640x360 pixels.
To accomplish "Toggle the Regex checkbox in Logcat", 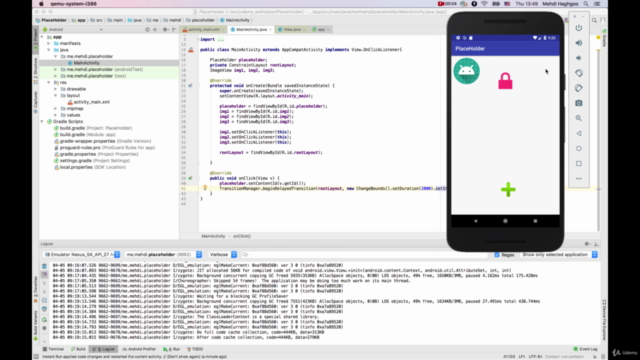I will [497, 255].
